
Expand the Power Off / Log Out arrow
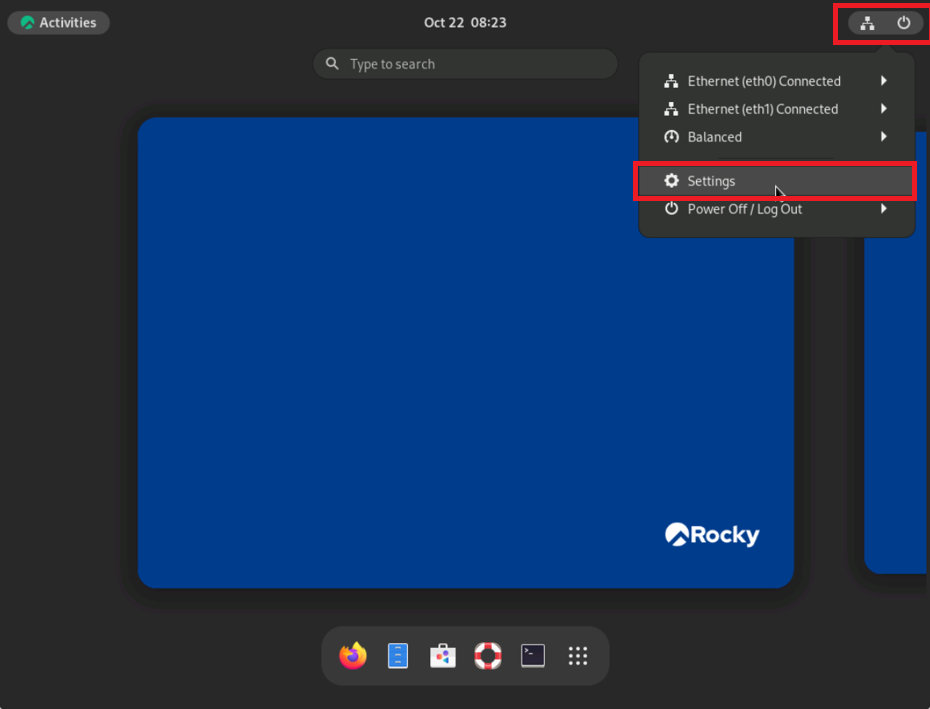coord(884,208)
